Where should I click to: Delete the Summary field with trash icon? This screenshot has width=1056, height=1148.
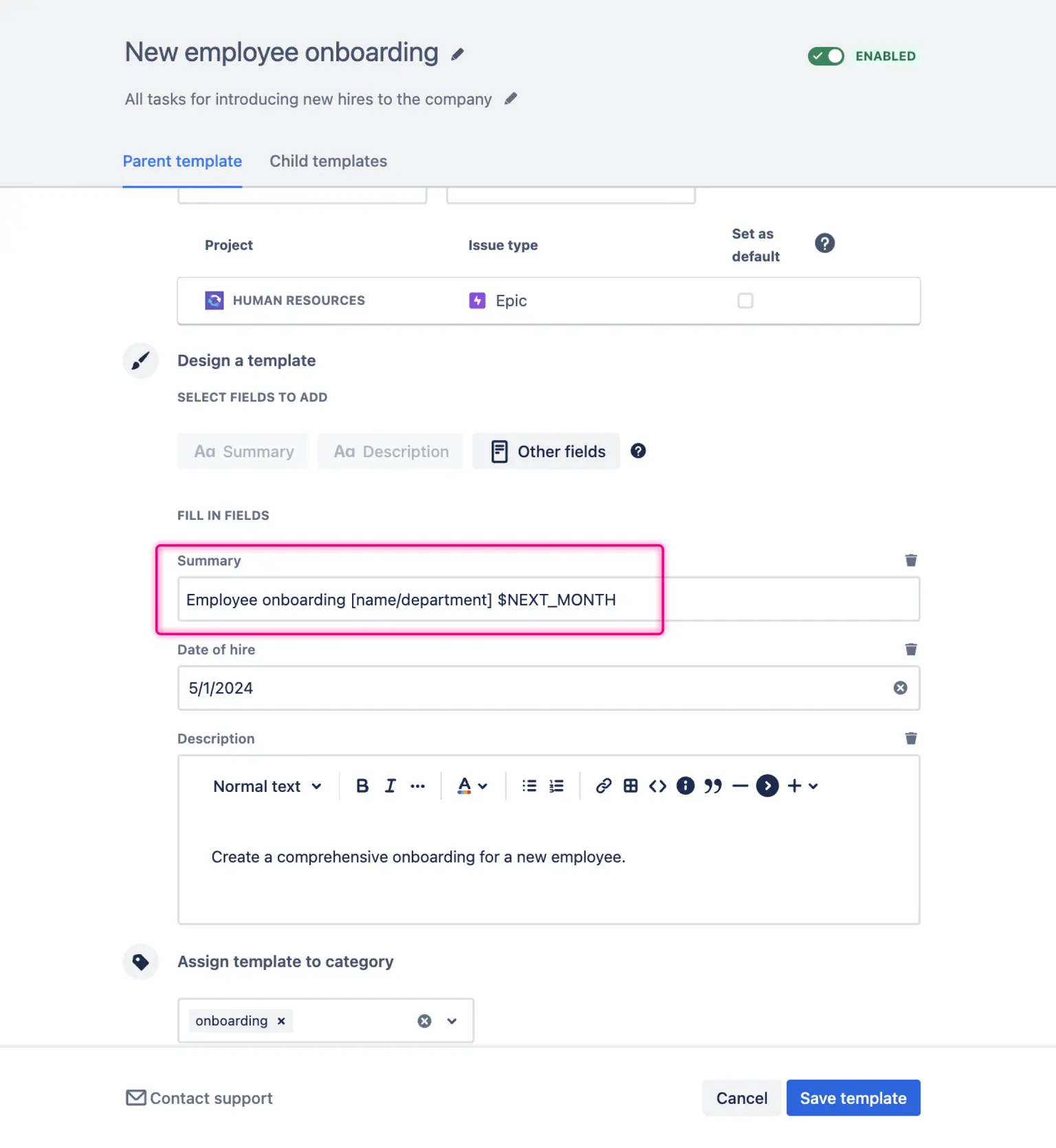point(910,560)
